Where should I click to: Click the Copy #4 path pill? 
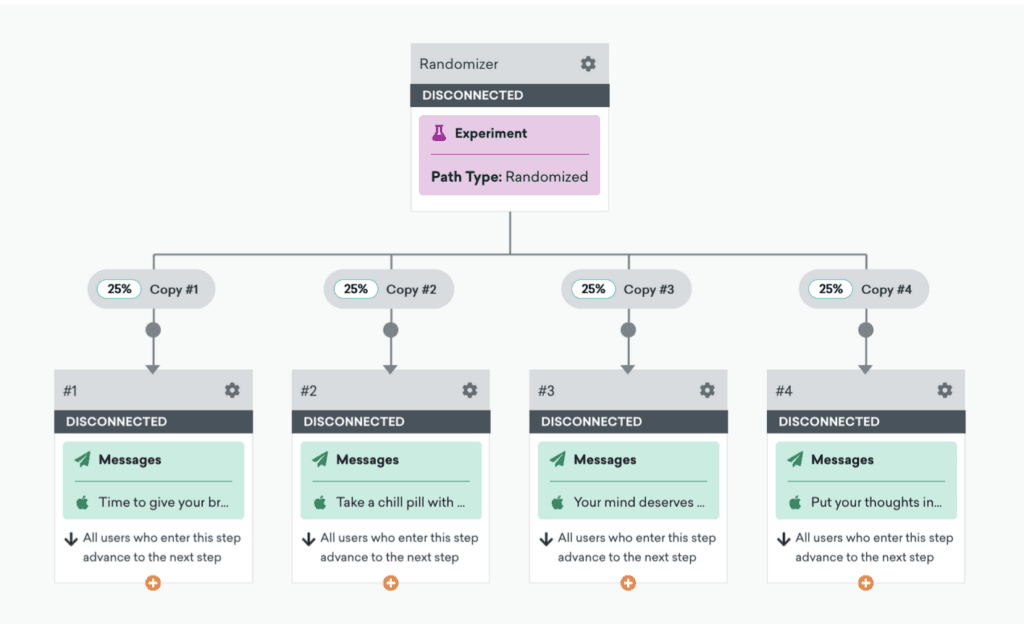(864, 290)
